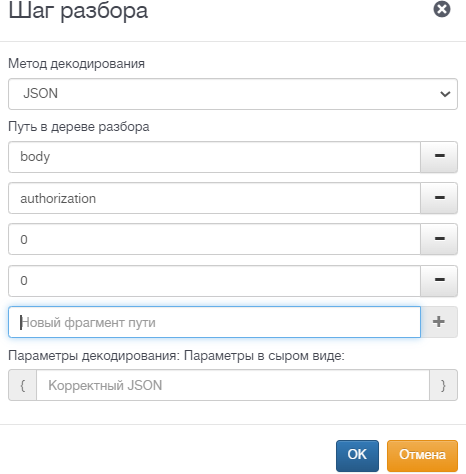Confirm with the OK button
Screen dimensions: 466x474
(357, 456)
